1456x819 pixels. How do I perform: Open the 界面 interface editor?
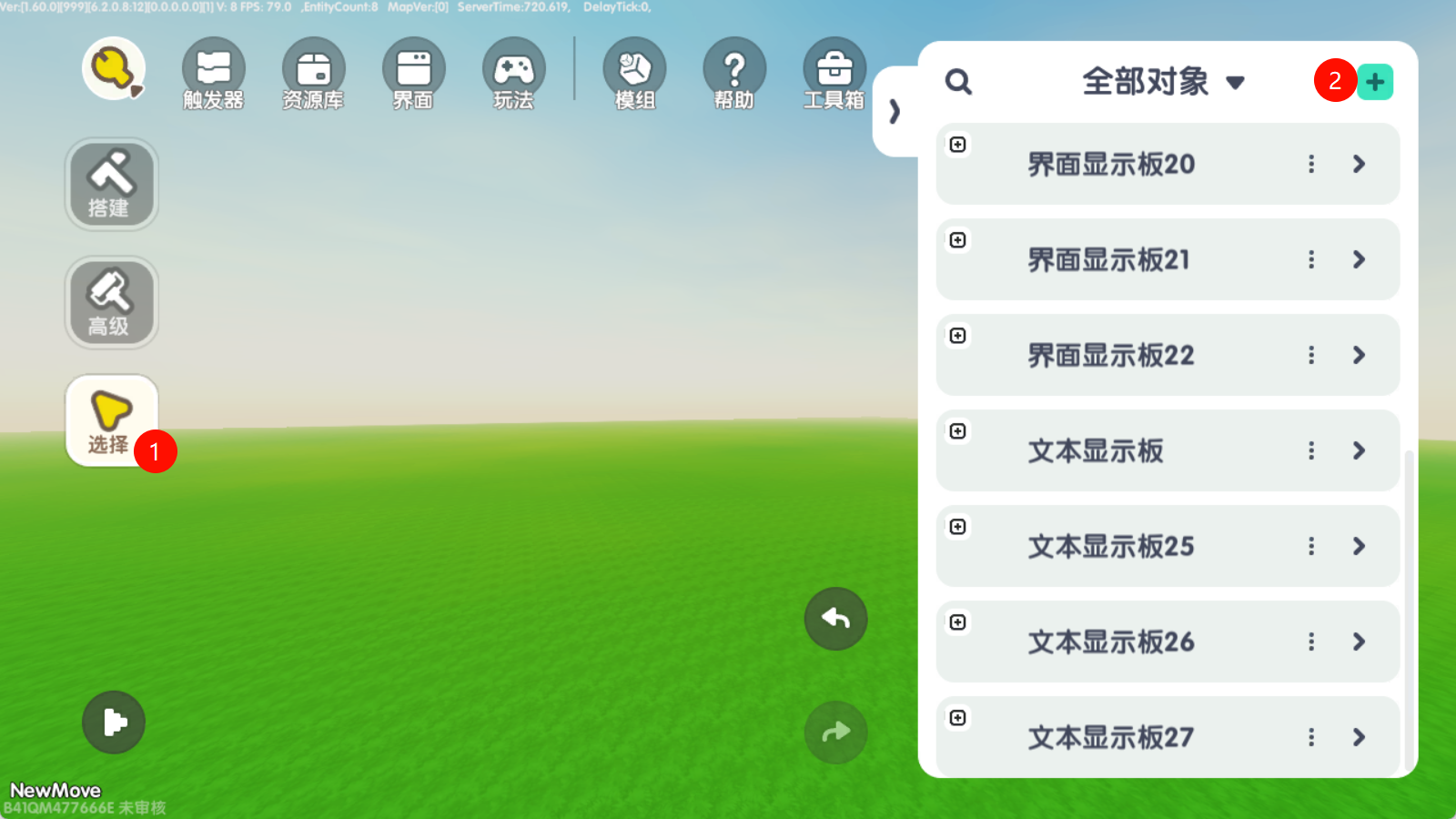413,73
